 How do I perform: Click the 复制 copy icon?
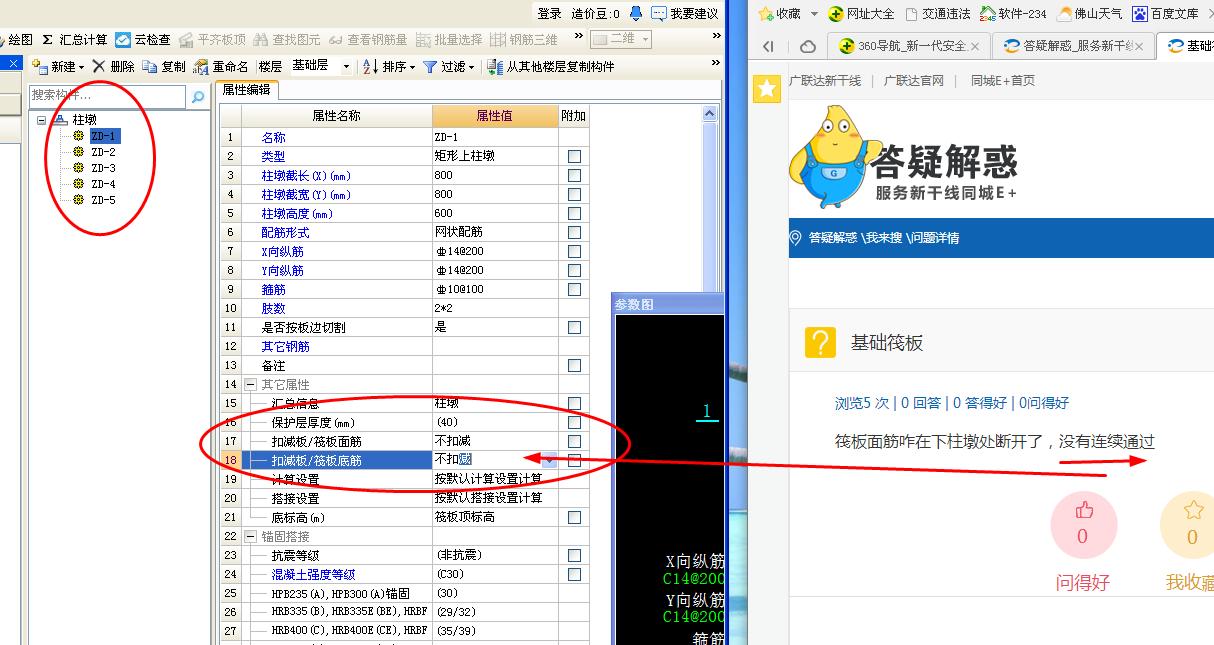pyautogui.click(x=150, y=66)
